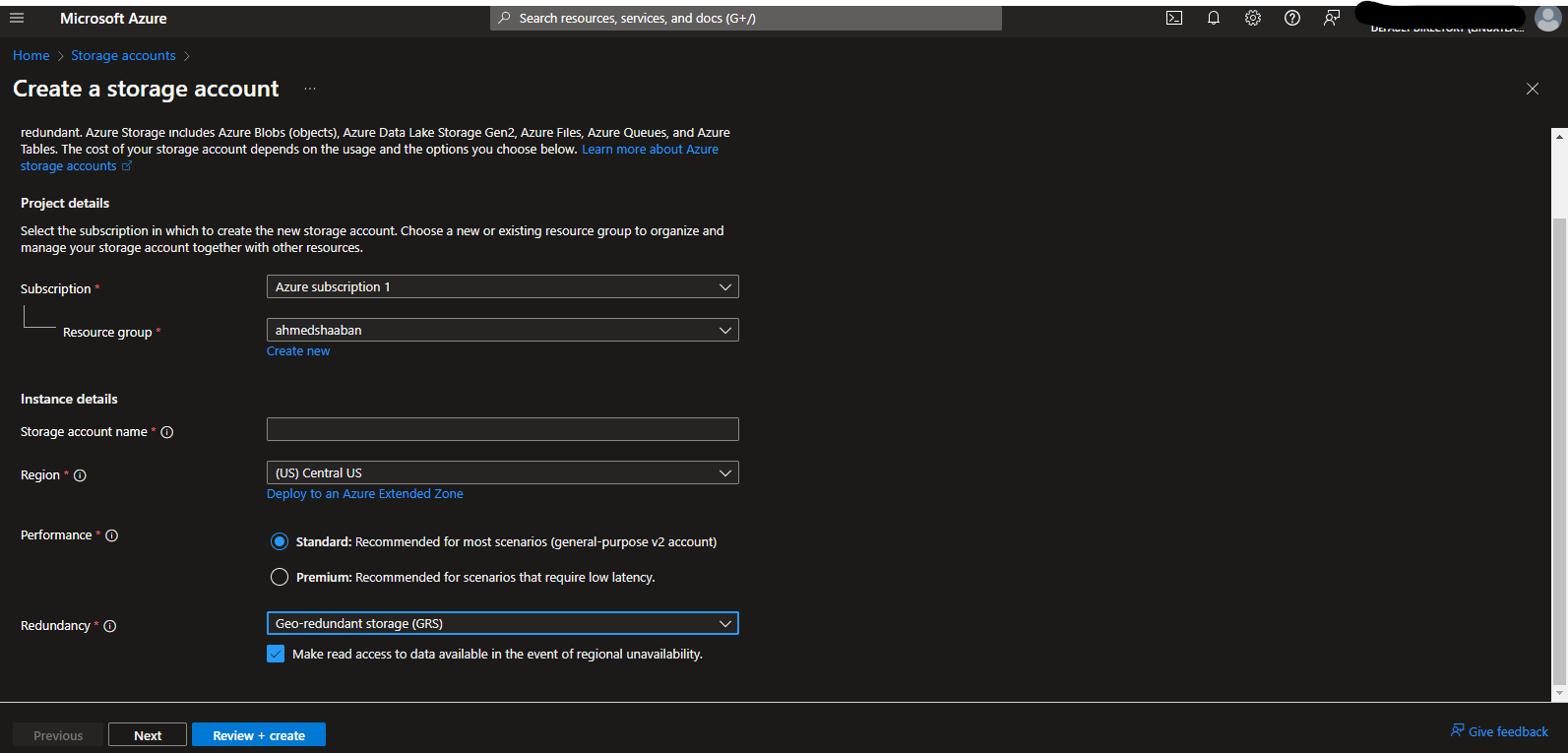
Task: Click the search resources box
Action: pyautogui.click(x=746, y=18)
